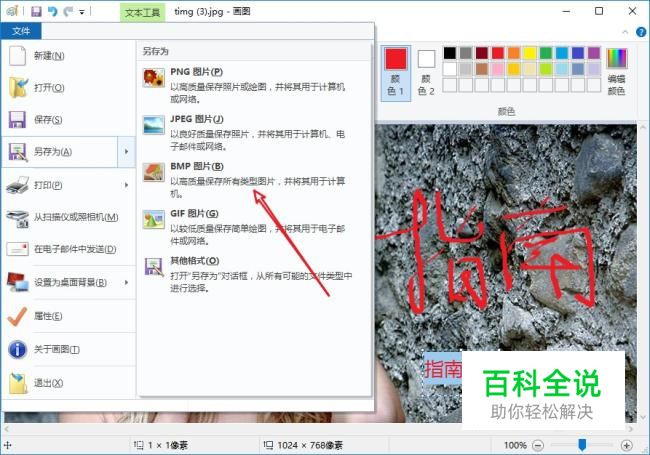
Task: Click the blue help question mark icon
Action: [641, 32]
